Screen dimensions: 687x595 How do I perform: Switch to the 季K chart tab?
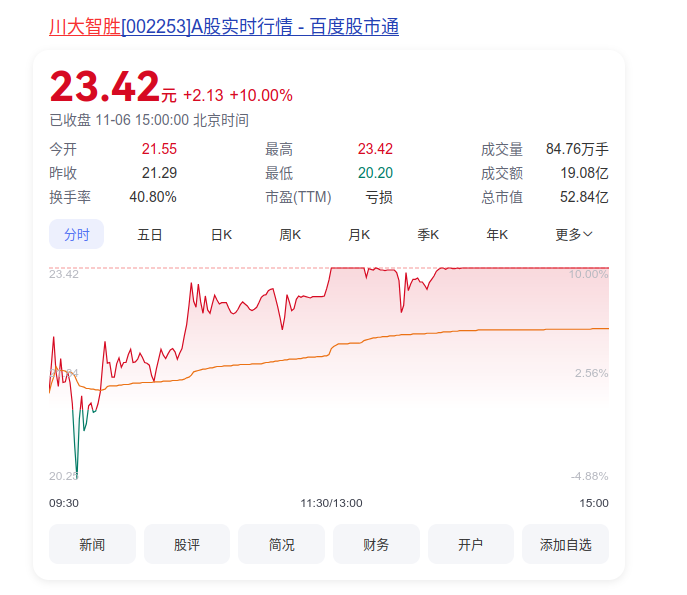click(x=428, y=235)
